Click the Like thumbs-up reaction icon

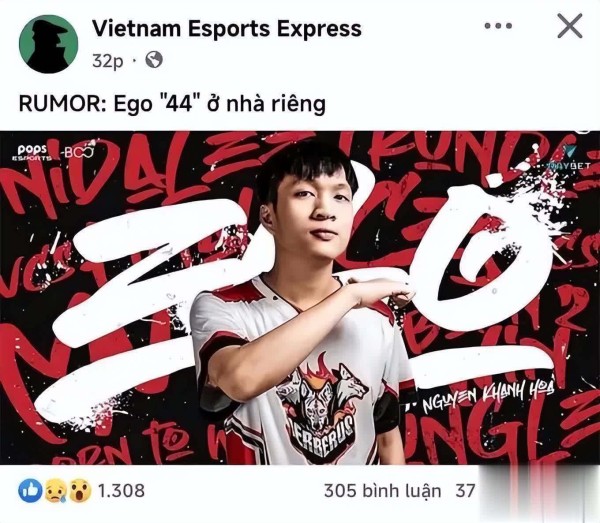click(x=30, y=490)
